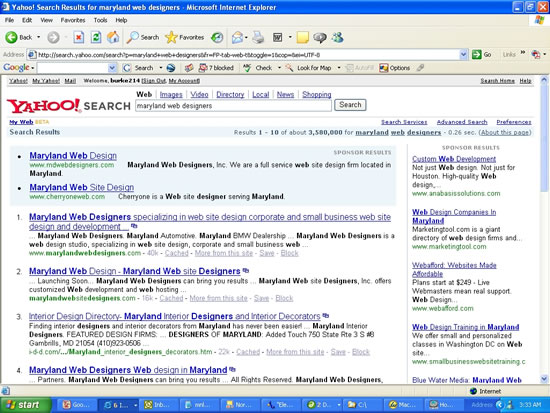The image size is (550, 413).
Task: Open the Favorites star panel
Action: click(x=171, y=37)
